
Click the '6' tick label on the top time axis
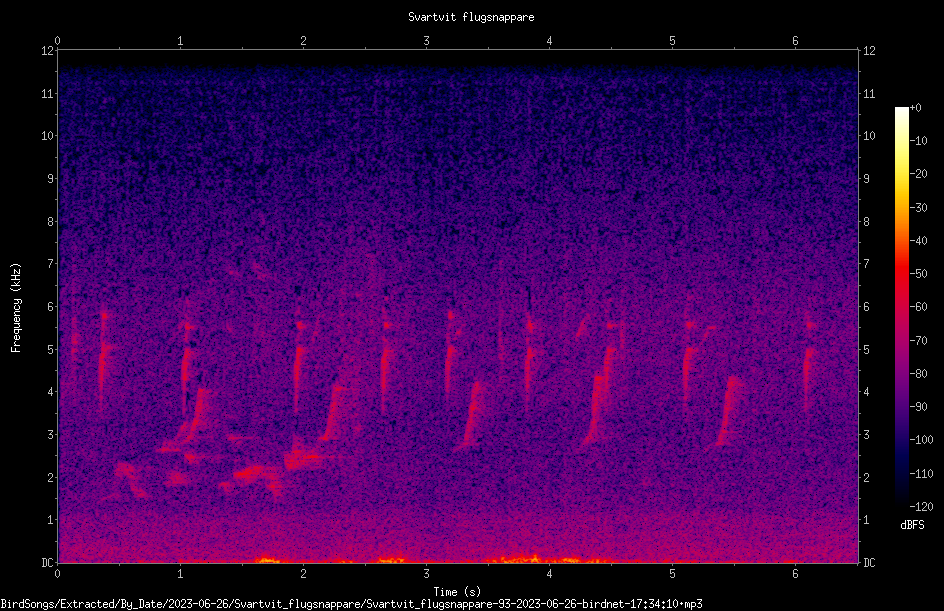point(795,41)
